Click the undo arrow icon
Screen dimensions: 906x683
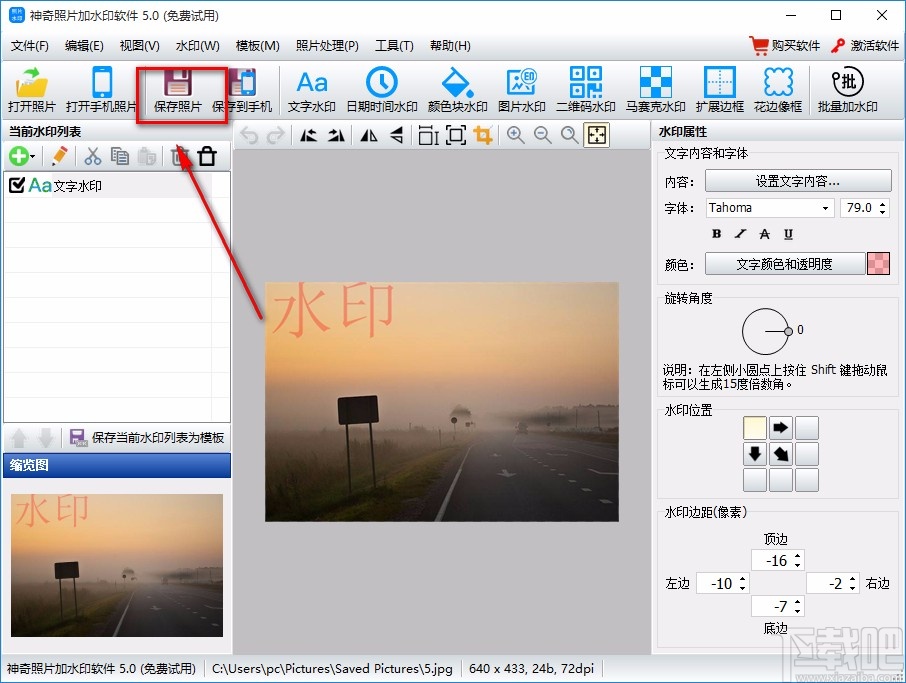[249, 136]
